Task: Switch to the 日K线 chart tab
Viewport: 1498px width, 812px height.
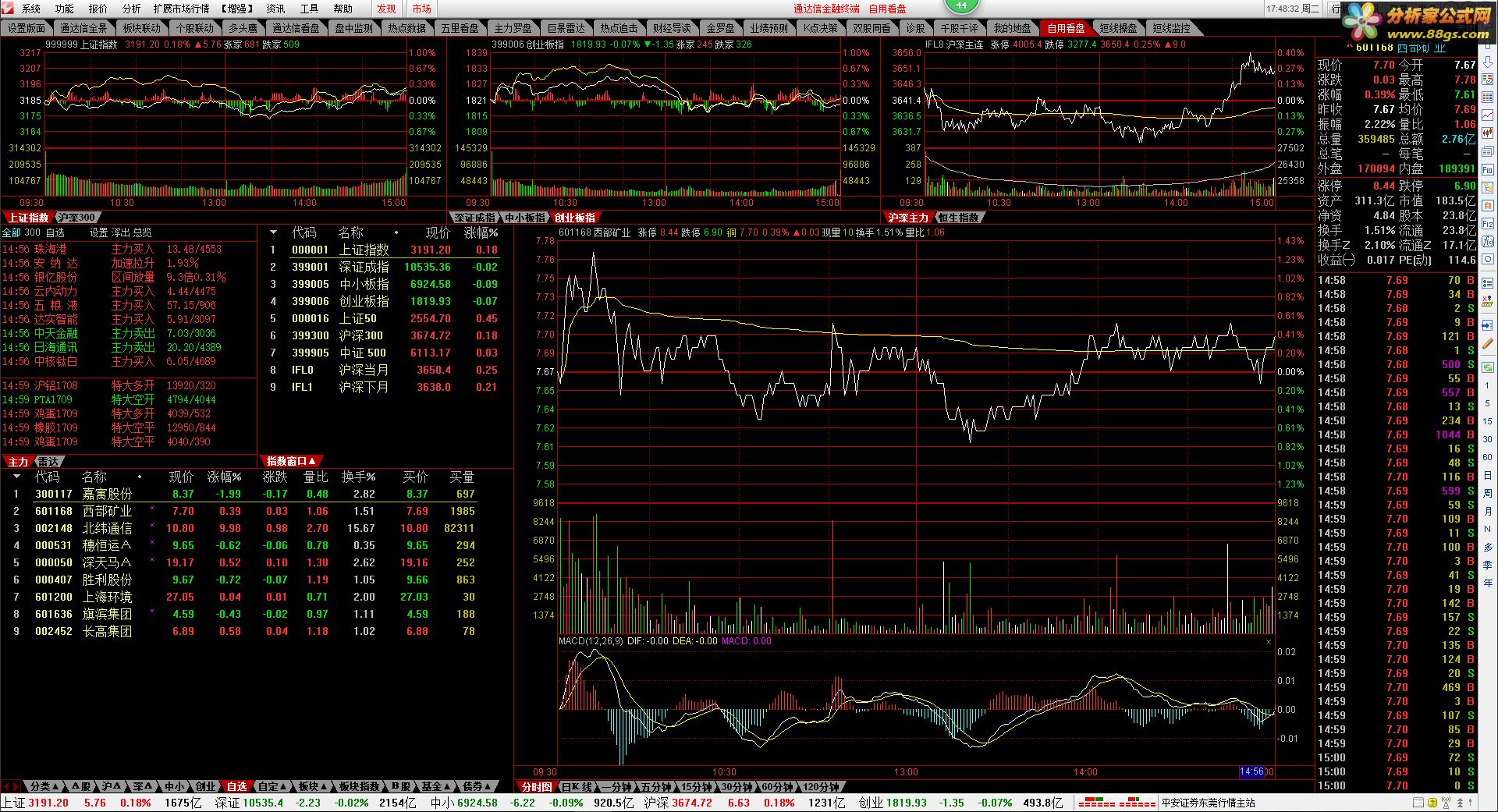Action: click(577, 787)
